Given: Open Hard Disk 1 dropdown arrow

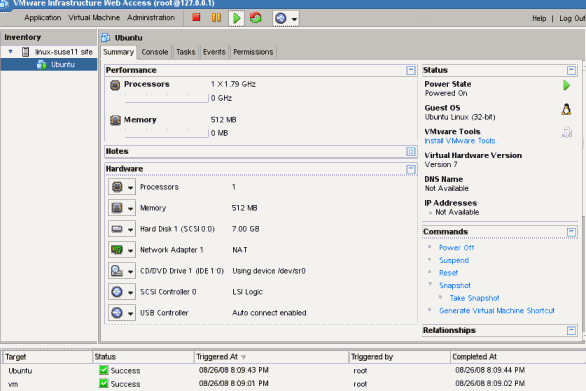Looking at the screenshot, I should (x=130, y=229).
